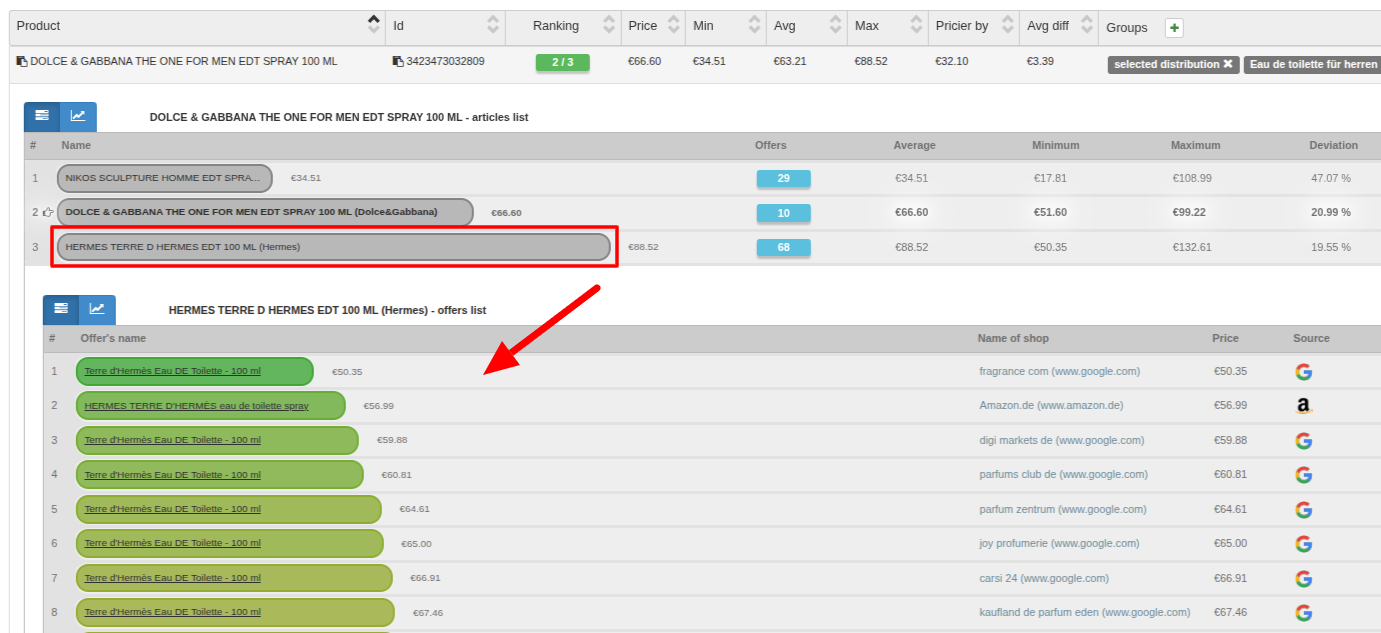
Task: Switch offers list to table view
Action: pos(61,309)
